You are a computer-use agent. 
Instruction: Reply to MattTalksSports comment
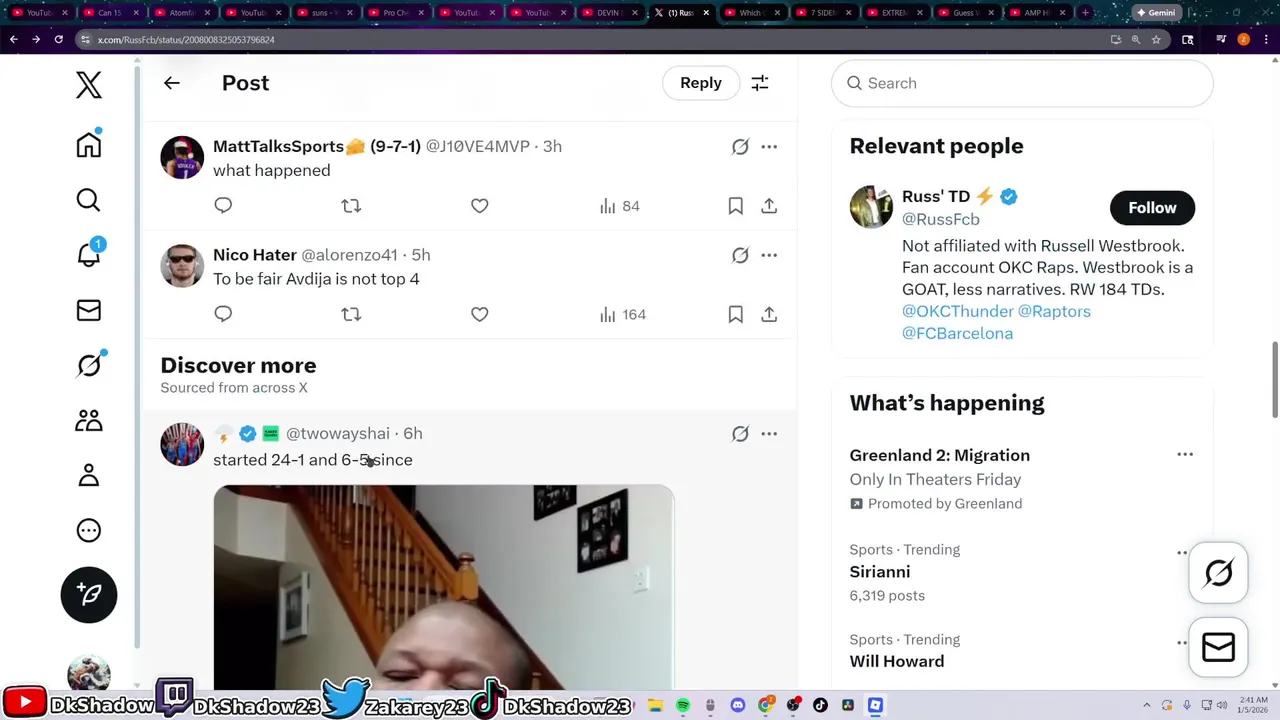pyautogui.click(x=223, y=206)
